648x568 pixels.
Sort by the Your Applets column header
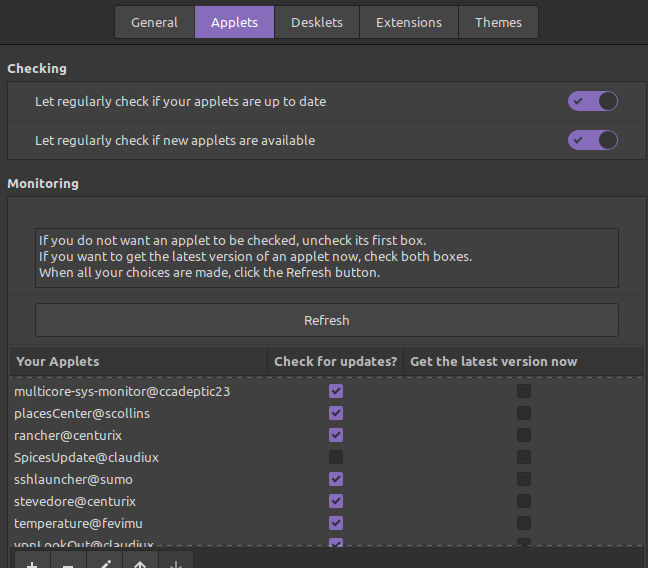tap(139, 362)
